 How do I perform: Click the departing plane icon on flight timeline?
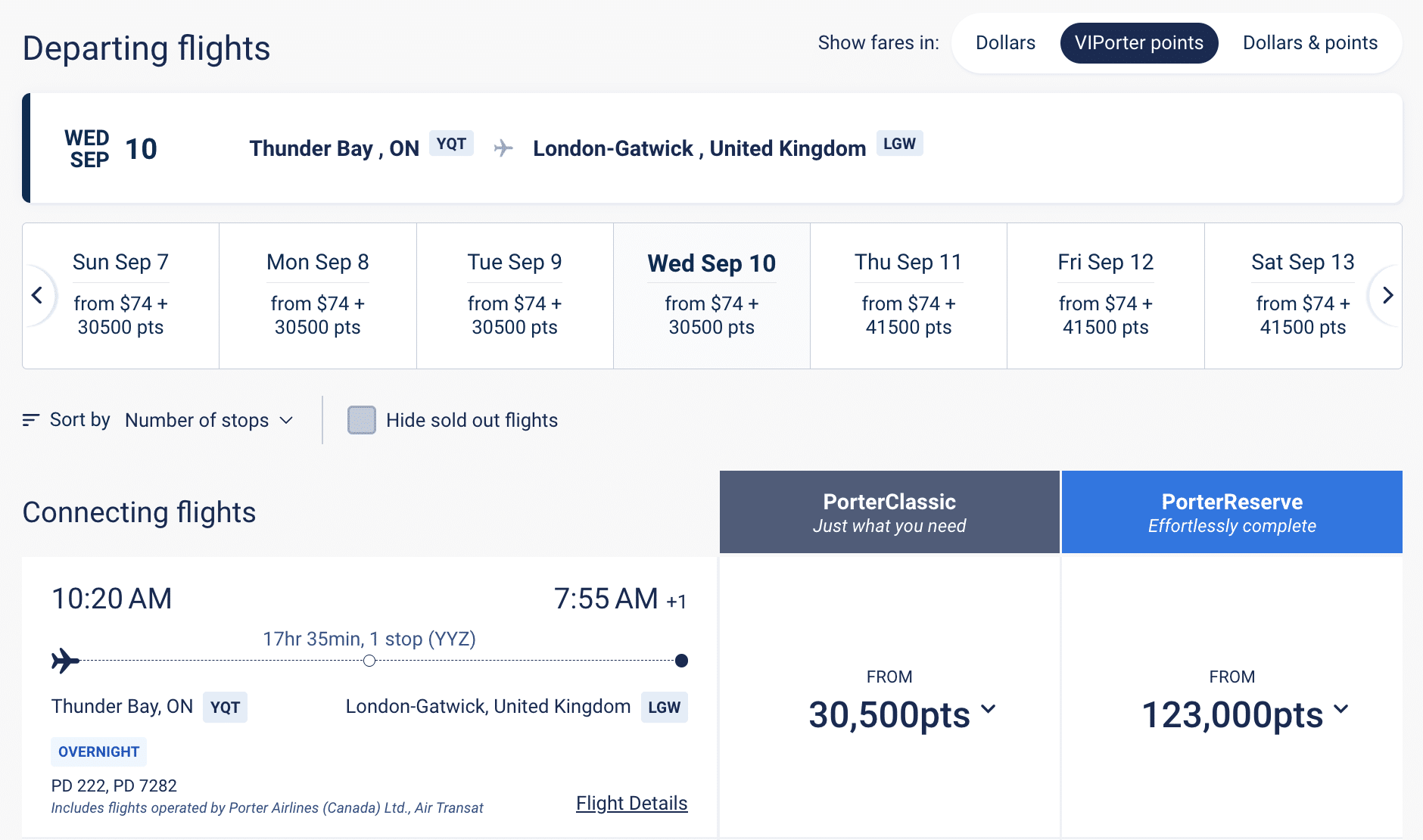coord(65,661)
